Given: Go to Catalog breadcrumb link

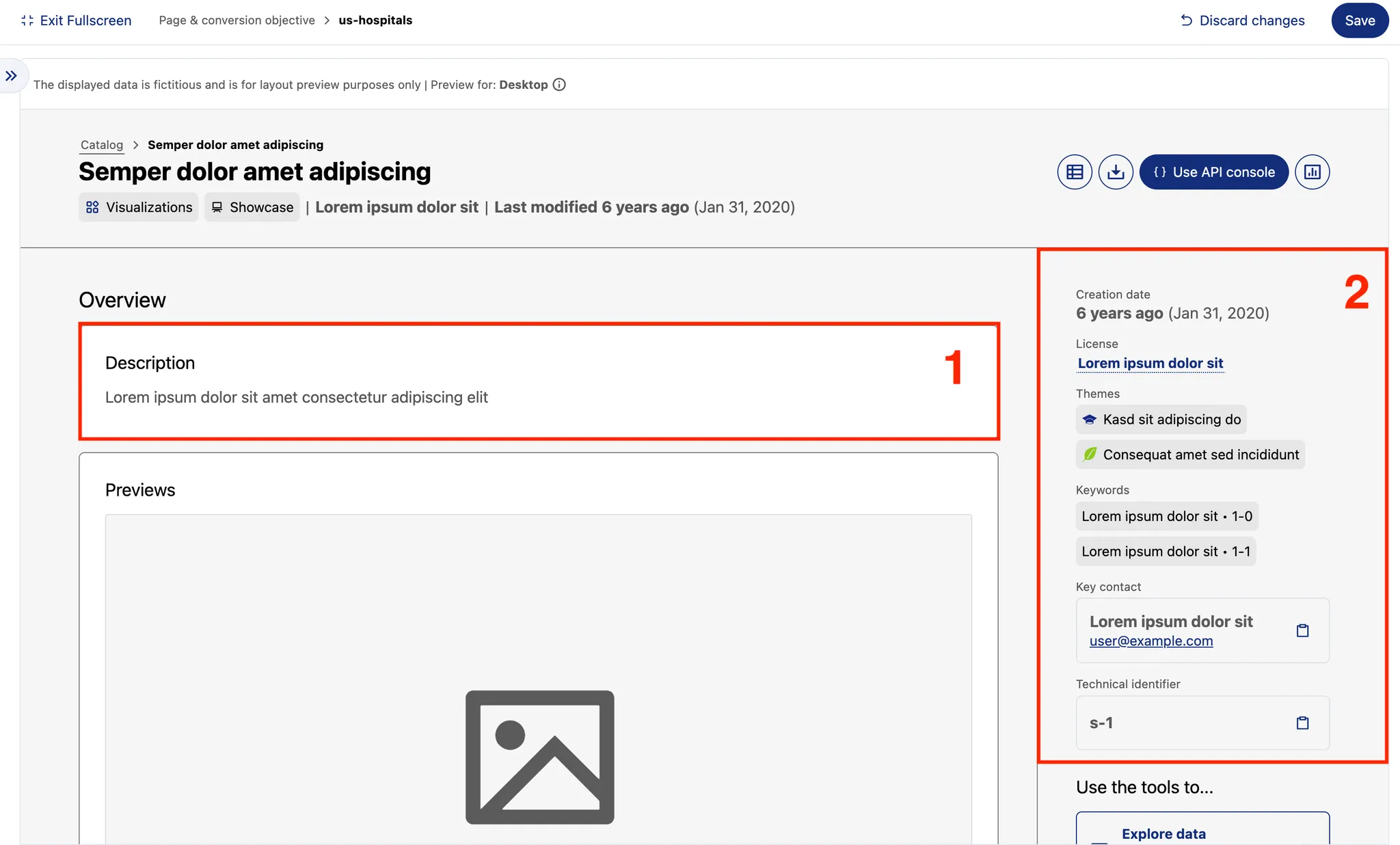Looking at the screenshot, I should point(102,145).
